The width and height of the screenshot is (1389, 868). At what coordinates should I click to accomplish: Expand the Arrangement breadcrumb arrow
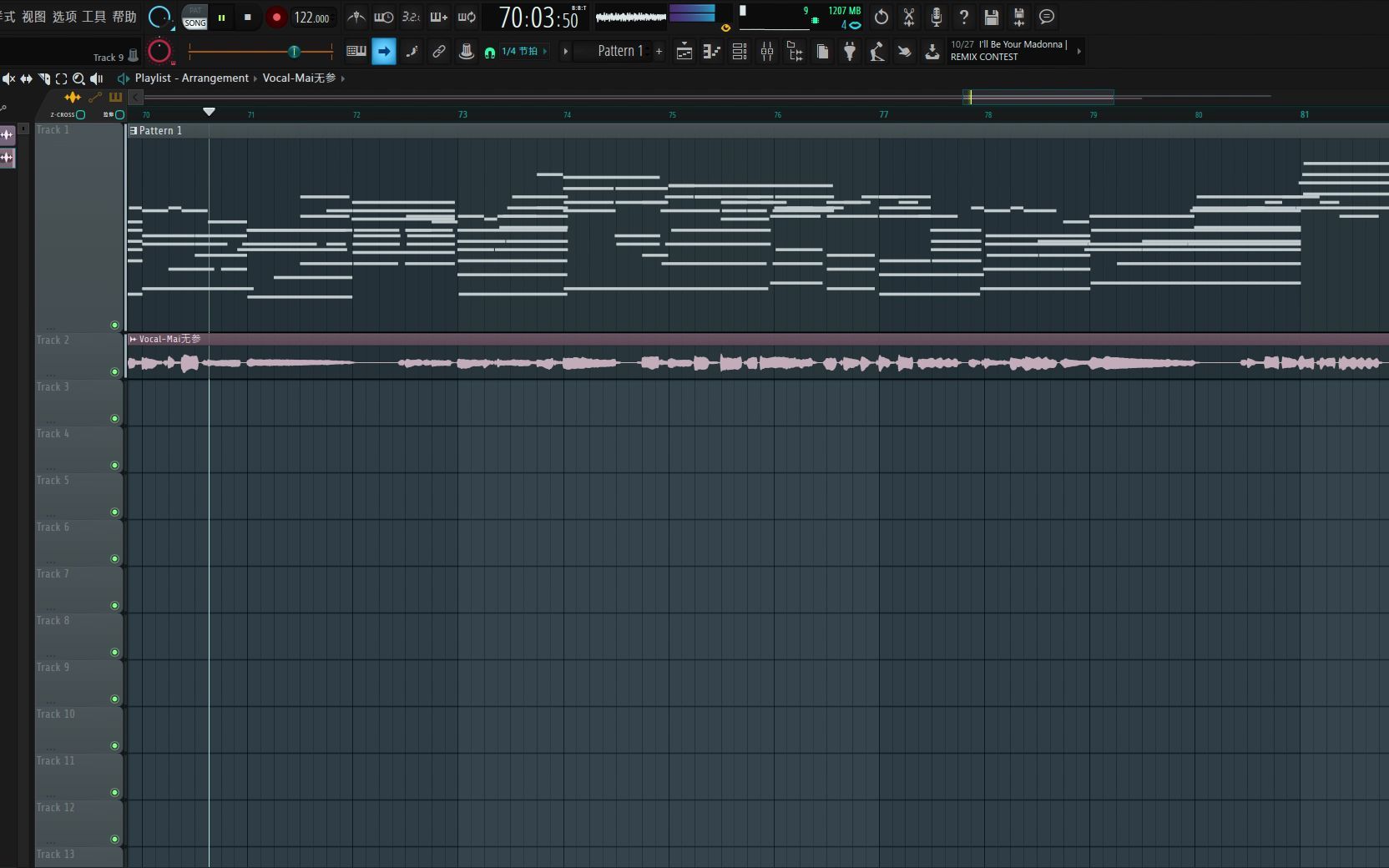255,78
